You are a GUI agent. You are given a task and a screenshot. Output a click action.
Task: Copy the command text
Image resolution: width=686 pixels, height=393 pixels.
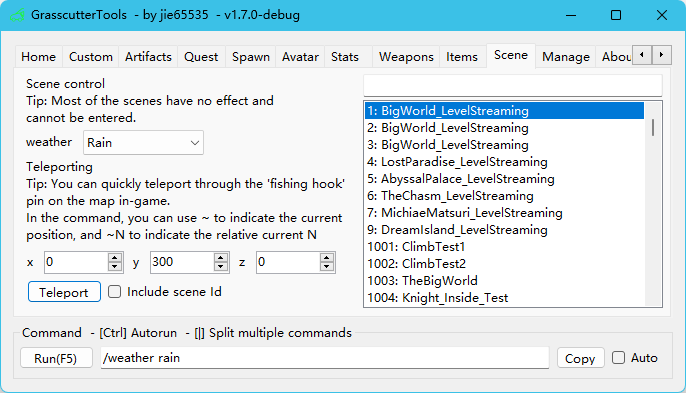[x=580, y=358]
